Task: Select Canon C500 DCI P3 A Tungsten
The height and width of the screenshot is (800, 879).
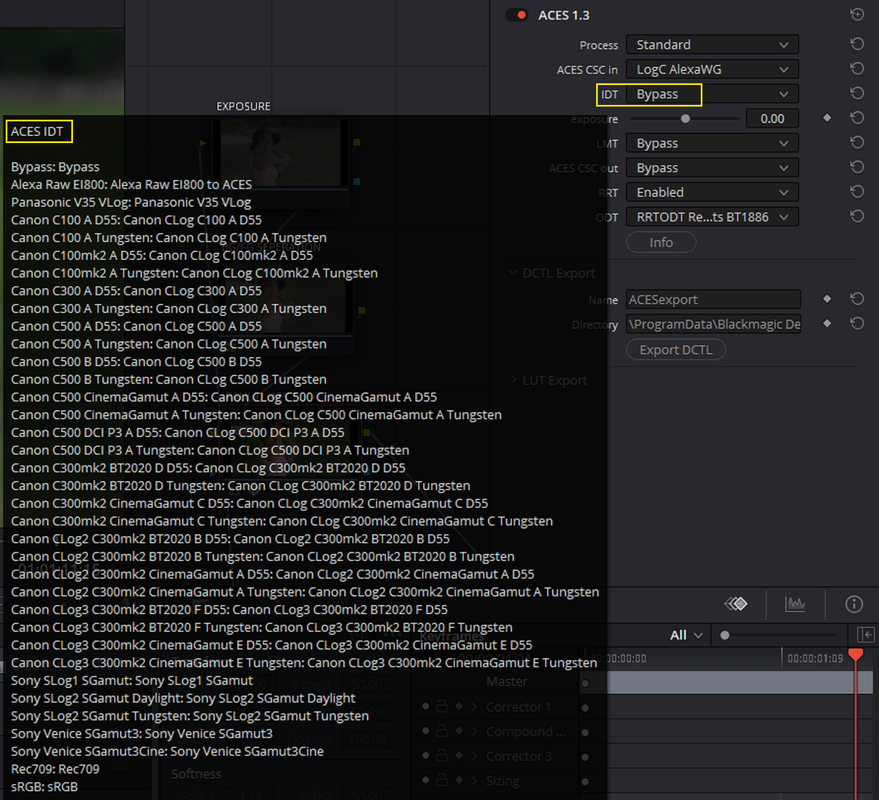Action: pos(210,451)
